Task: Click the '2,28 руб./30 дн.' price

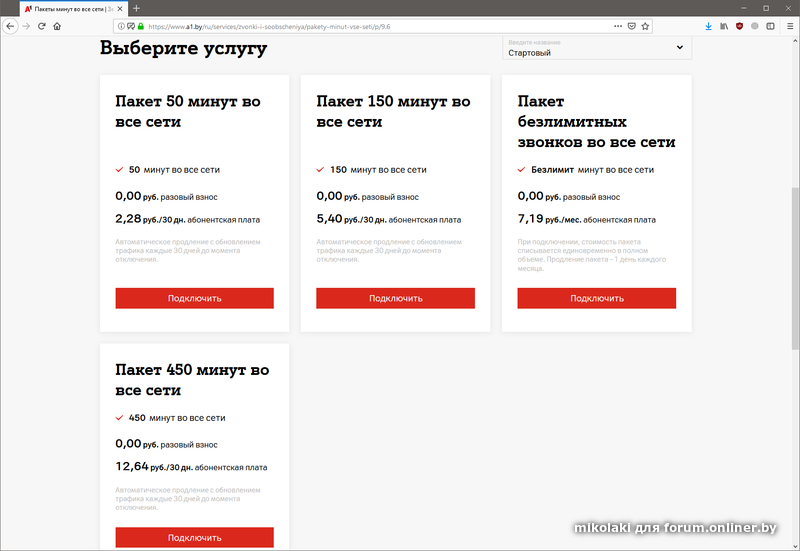Action: [150, 219]
